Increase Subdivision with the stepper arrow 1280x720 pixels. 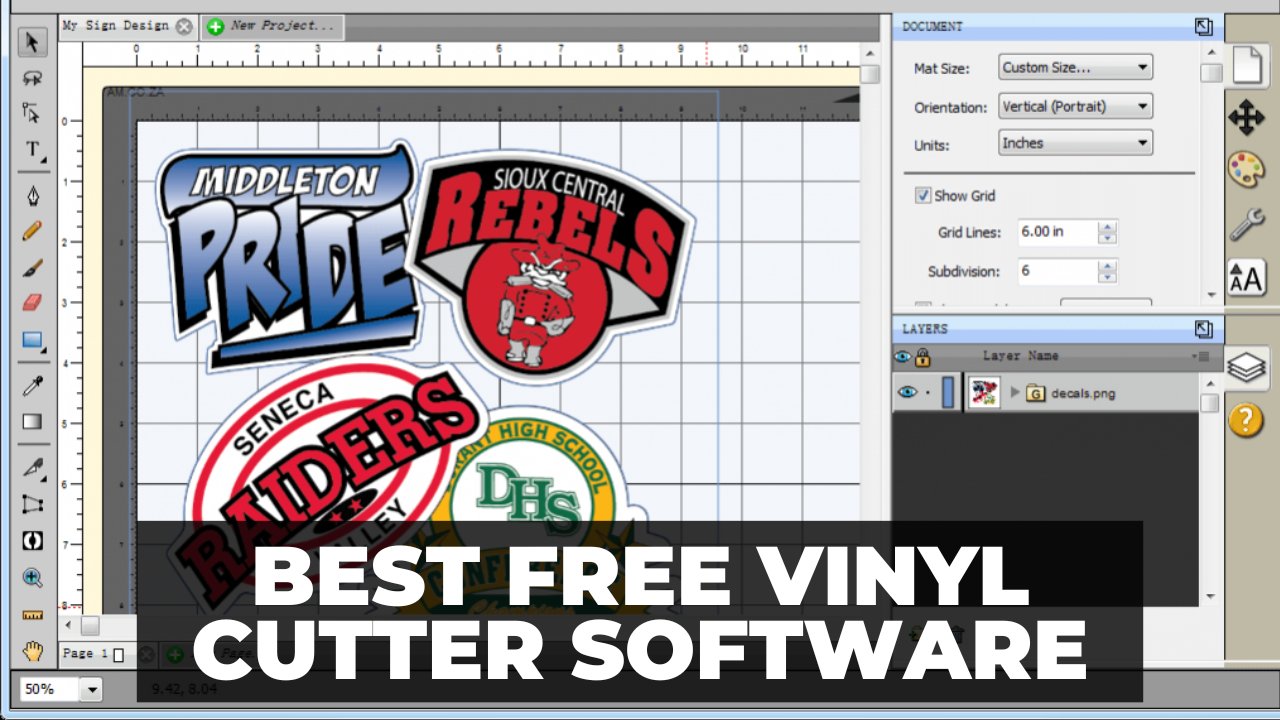tap(1107, 266)
